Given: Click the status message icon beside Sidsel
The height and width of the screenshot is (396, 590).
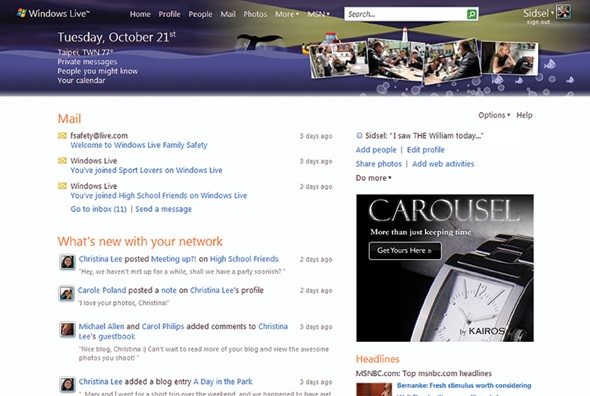Looking at the screenshot, I should [359, 136].
